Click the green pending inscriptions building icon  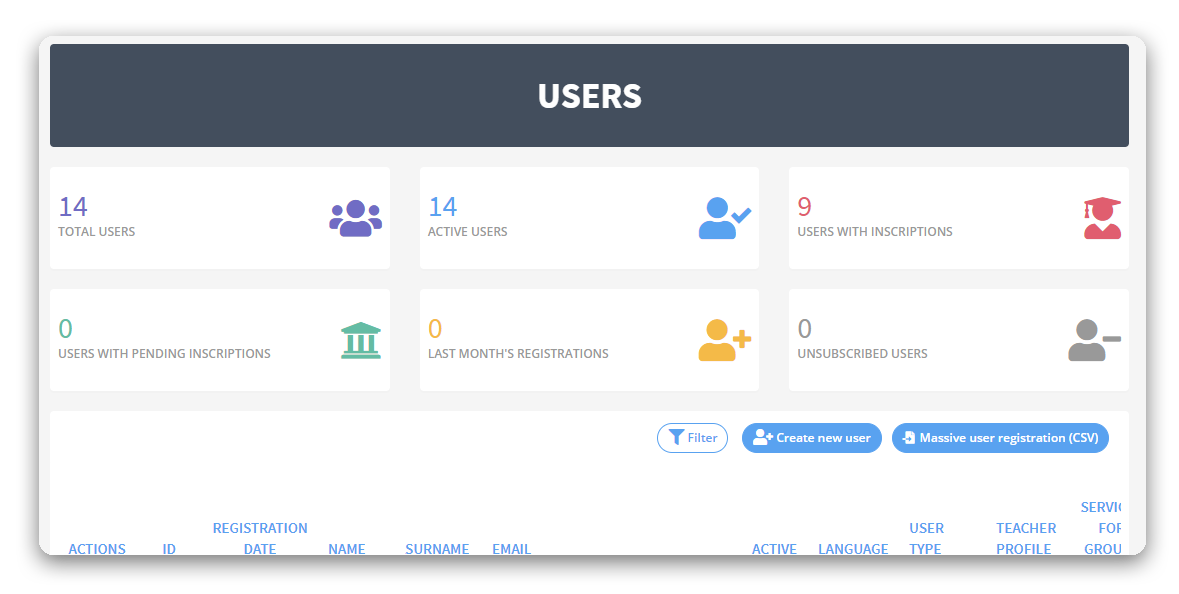tap(361, 341)
